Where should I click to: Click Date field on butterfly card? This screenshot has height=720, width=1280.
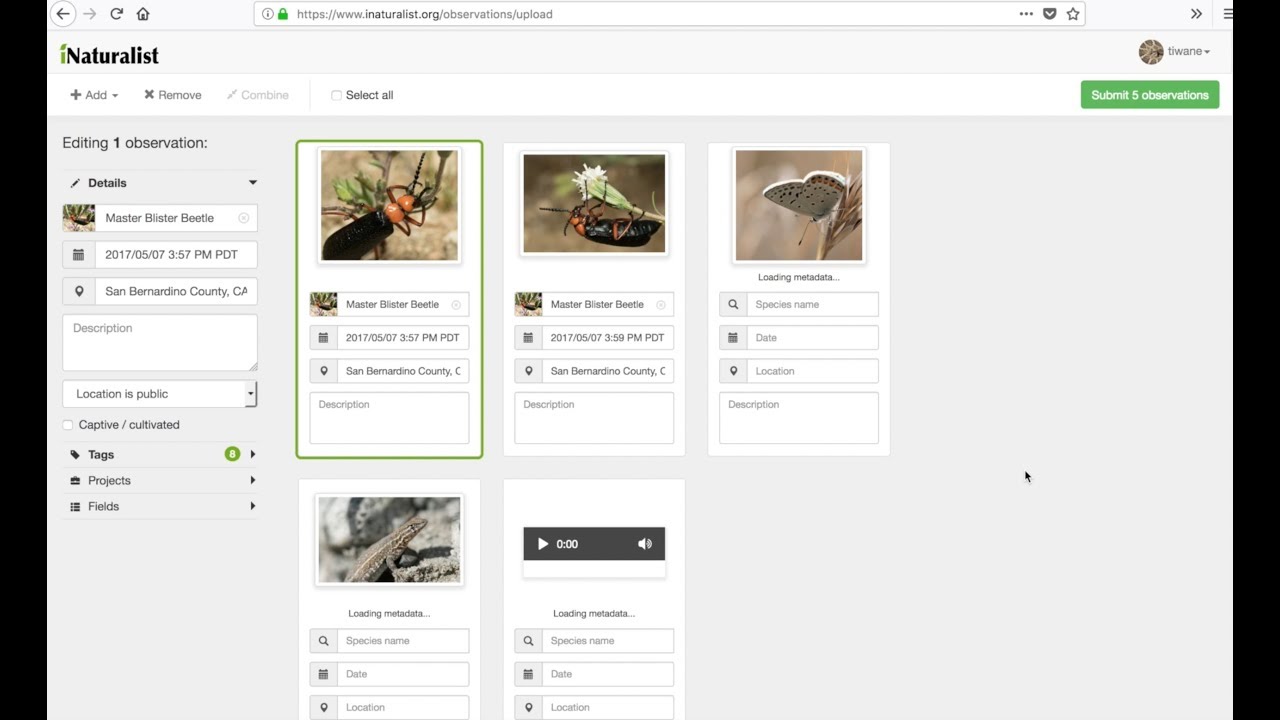click(x=812, y=338)
